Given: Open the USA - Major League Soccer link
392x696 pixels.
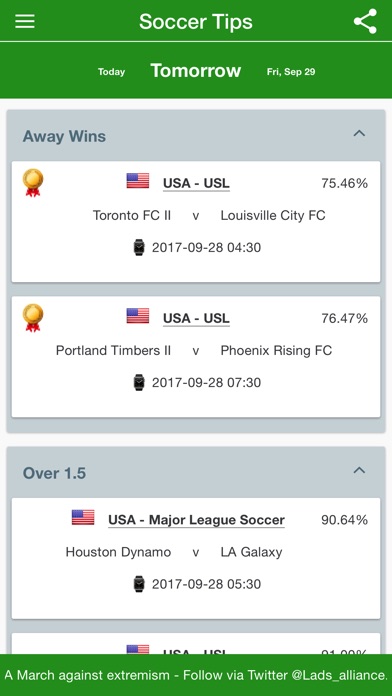Looking at the screenshot, I should pyautogui.click(x=196, y=520).
